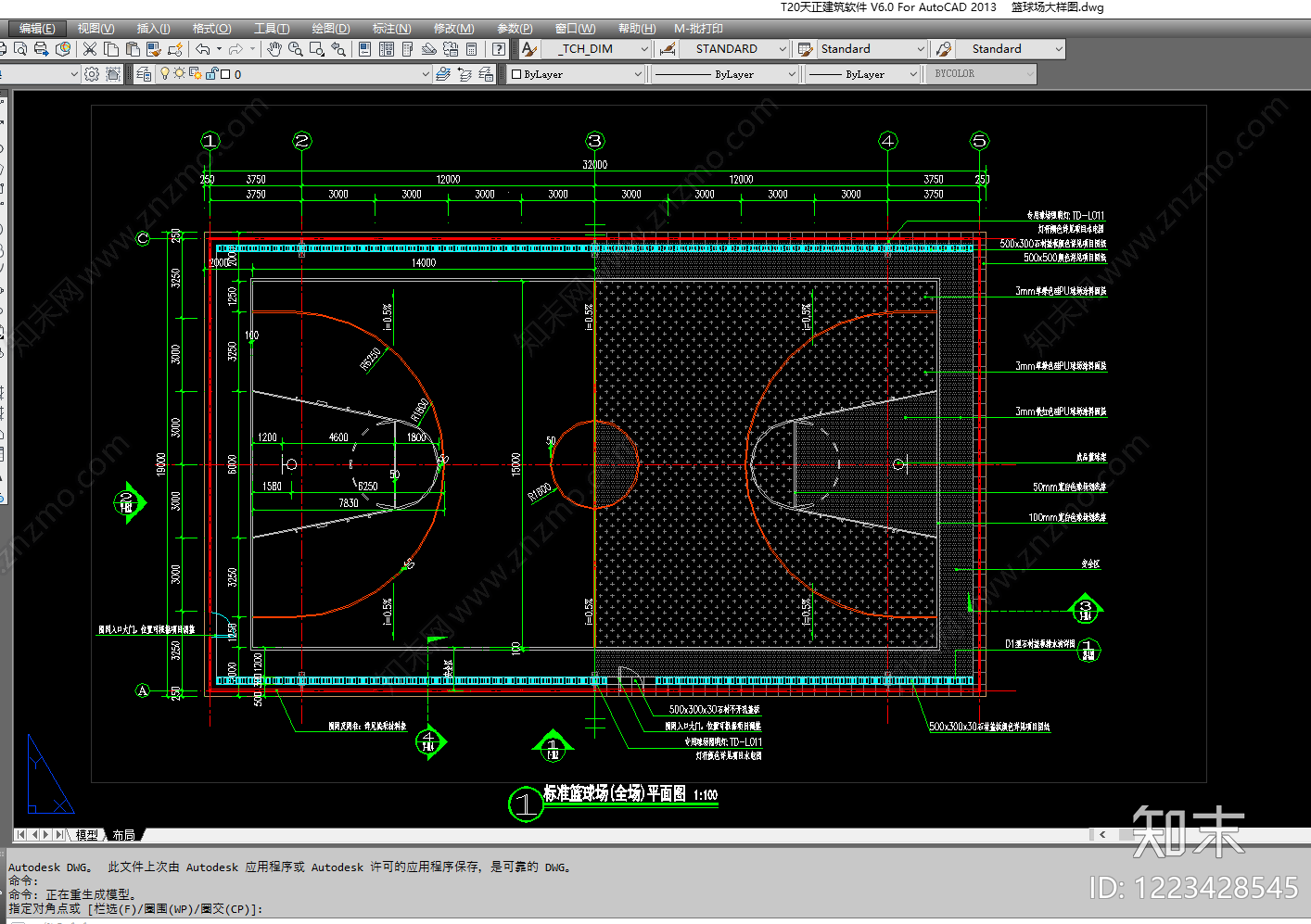Click Make Object's Layer Current icon
The height and width of the screenshot is (924, 1311).
tap(443, 74)
